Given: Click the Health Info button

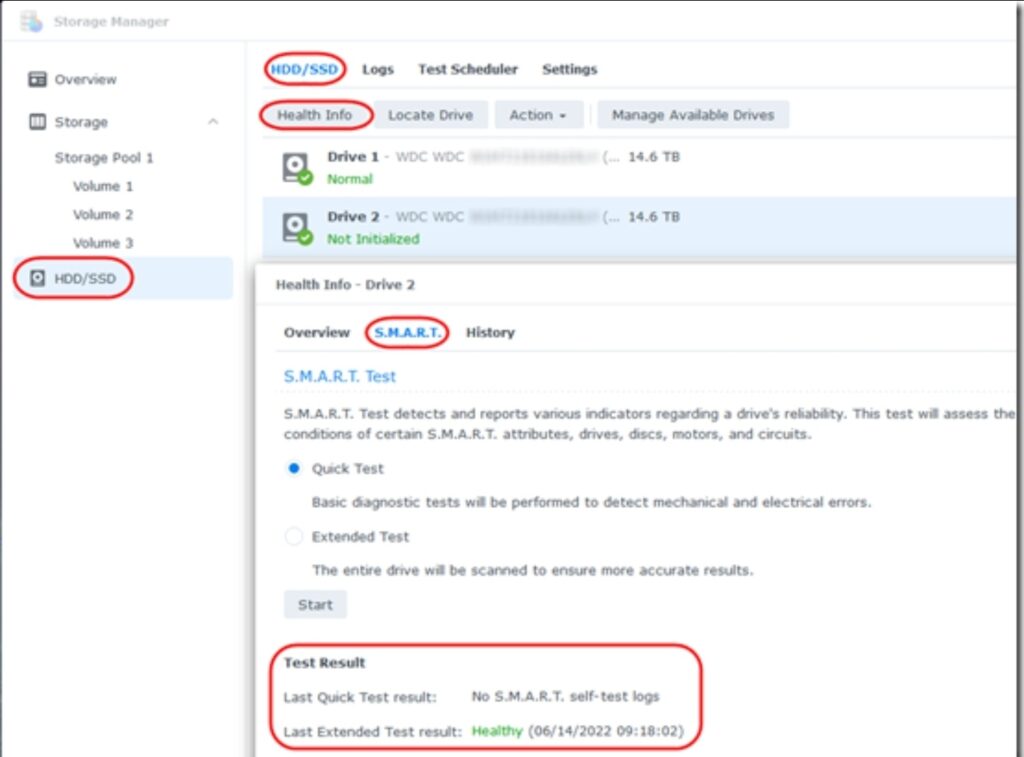Looking at the screenshot, I should click(x=315, y=115).
